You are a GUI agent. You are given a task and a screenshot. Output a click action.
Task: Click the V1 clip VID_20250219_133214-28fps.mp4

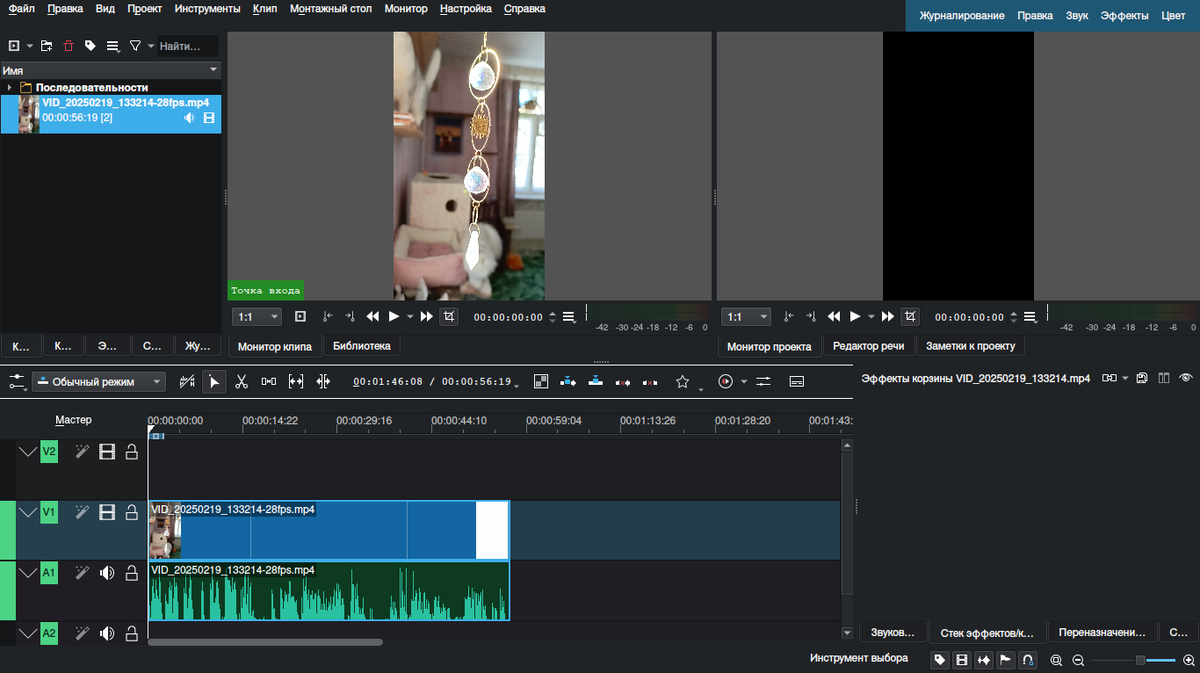[329, 530]
